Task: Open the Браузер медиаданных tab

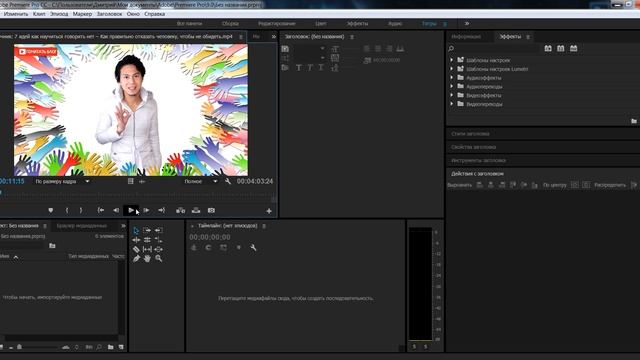Action: pyautogui.click(x=82, y=226)
